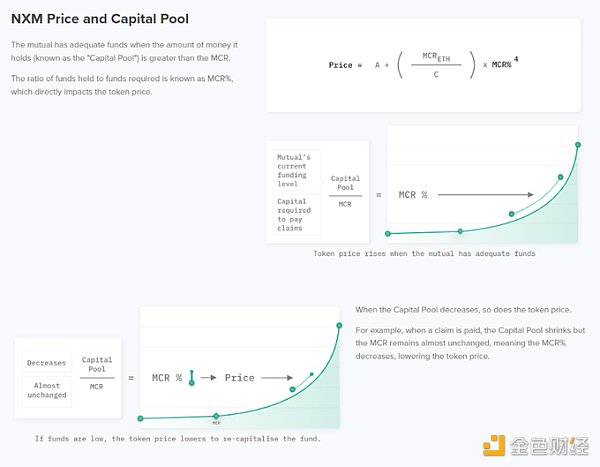Click the "If funds are low" caption text

pos(178,438)
